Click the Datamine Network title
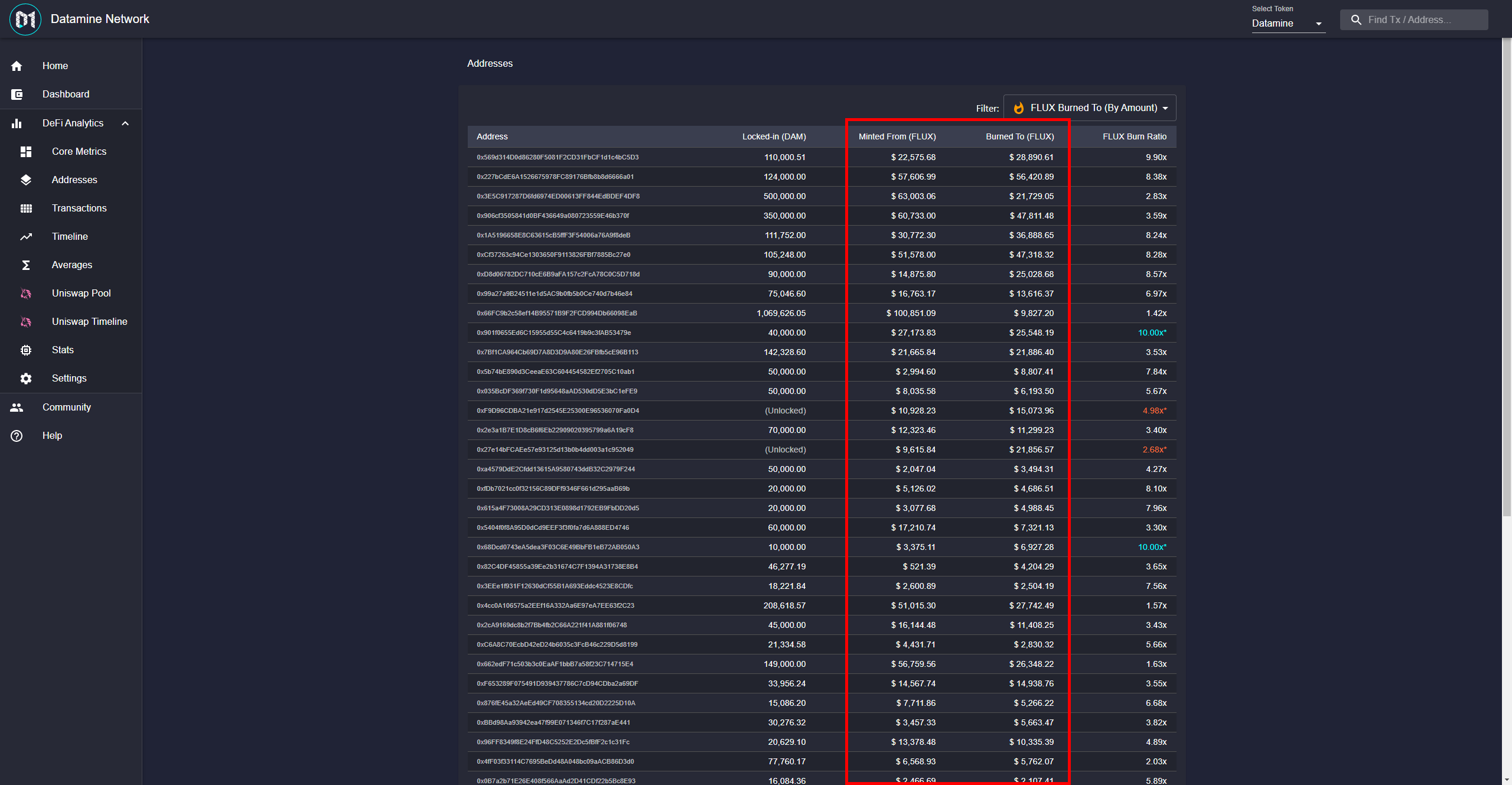The height and width of the screenshot is (785, 1512). tap(100, 19)
